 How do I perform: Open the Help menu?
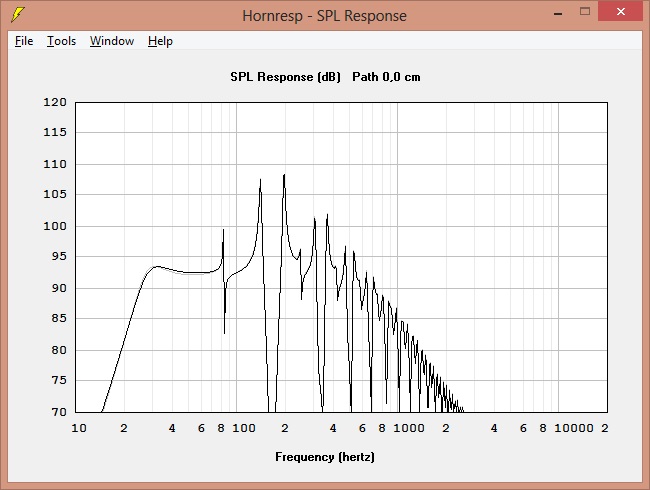tap(160, 41)
